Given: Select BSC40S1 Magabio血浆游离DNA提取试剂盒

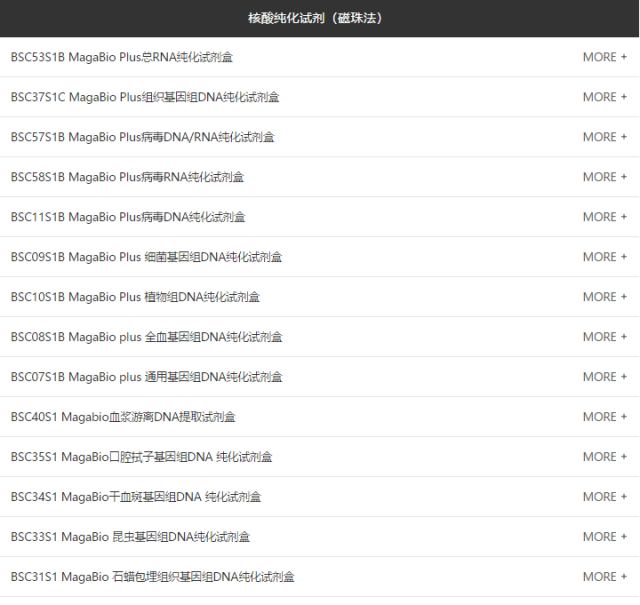Looking at the screenshot, I should pyautogui.click(x=123, y=417).
